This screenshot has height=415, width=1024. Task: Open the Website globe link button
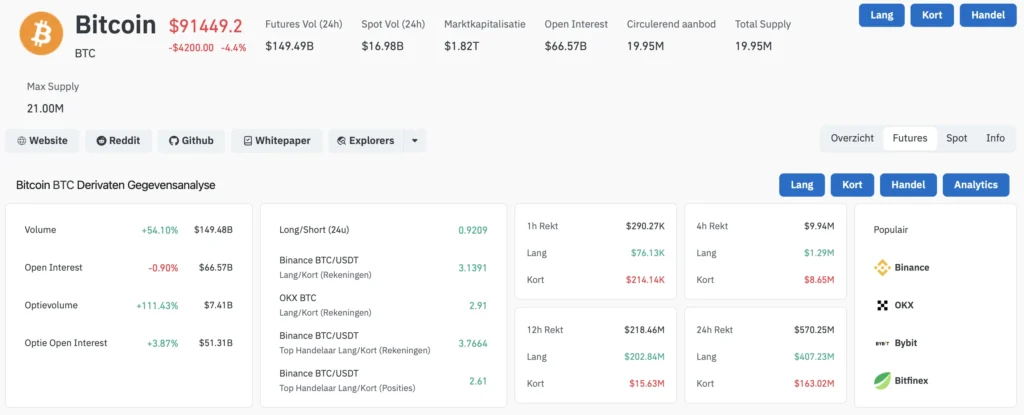click(42, 141)
